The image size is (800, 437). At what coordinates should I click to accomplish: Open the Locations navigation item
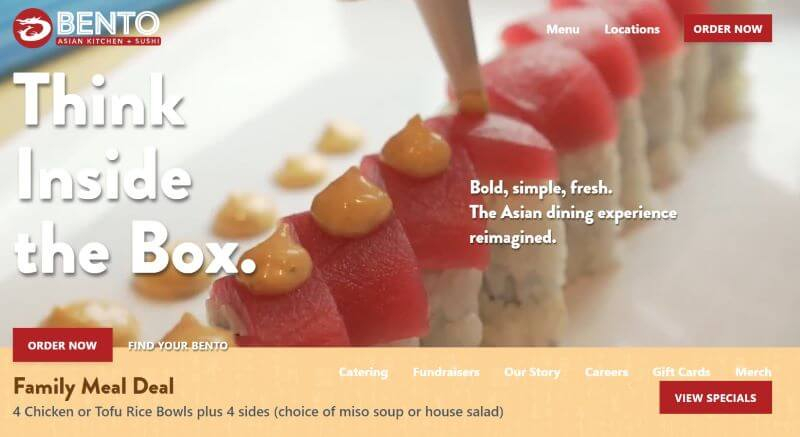[x=632, y=29]
